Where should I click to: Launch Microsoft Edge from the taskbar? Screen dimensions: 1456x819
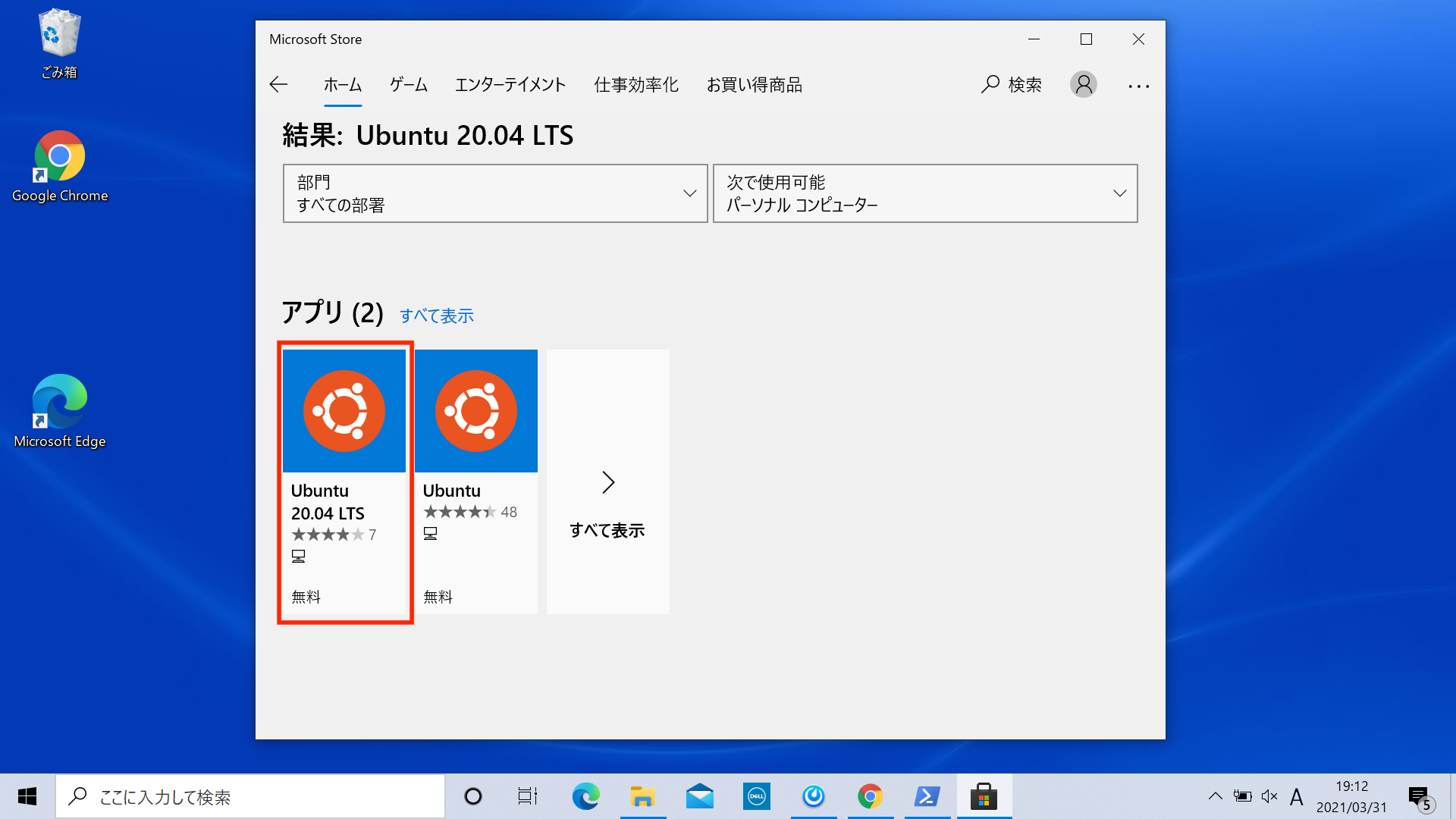585,796
